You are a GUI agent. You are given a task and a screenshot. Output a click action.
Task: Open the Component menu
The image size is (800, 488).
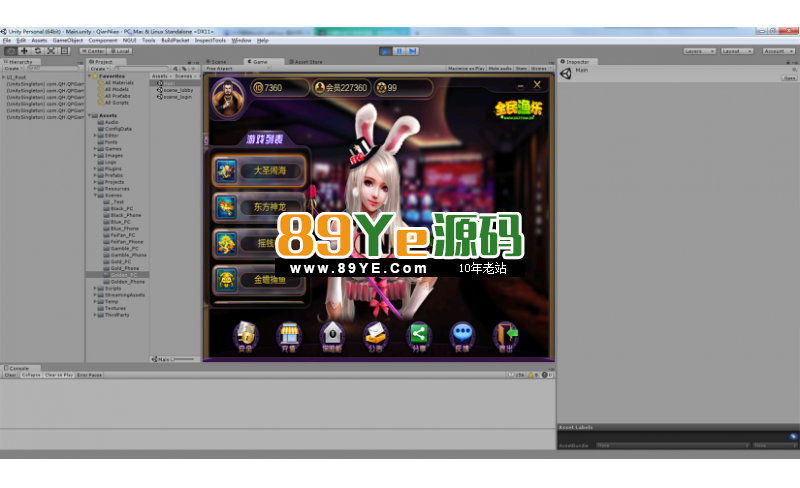pos(103,40)
